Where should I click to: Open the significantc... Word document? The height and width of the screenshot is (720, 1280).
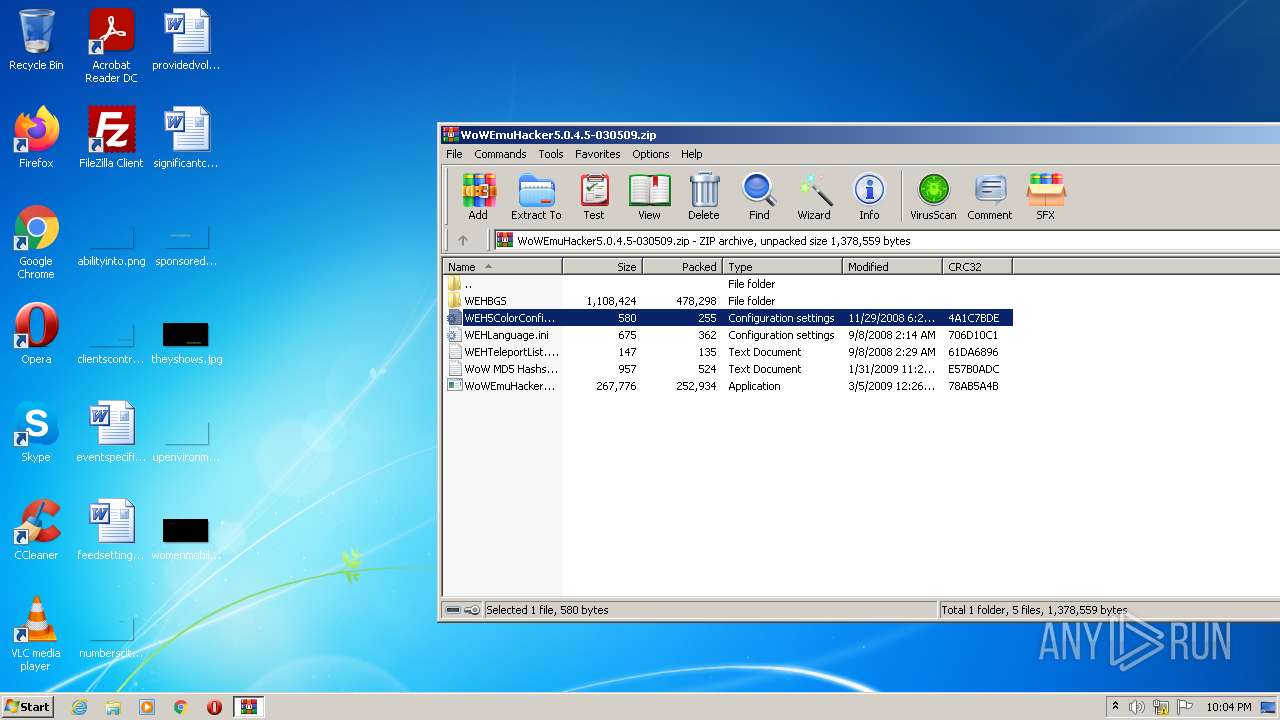[186, 138]
